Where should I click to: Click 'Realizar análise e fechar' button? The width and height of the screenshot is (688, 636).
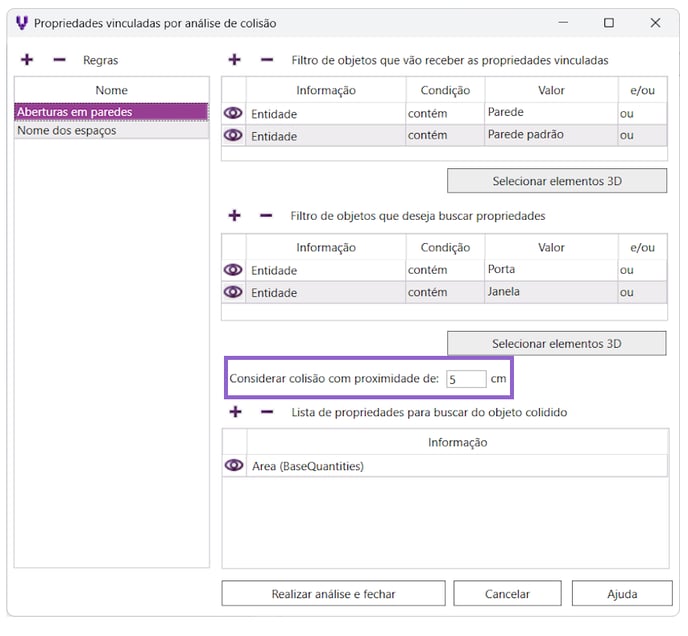tap(333, 594)
